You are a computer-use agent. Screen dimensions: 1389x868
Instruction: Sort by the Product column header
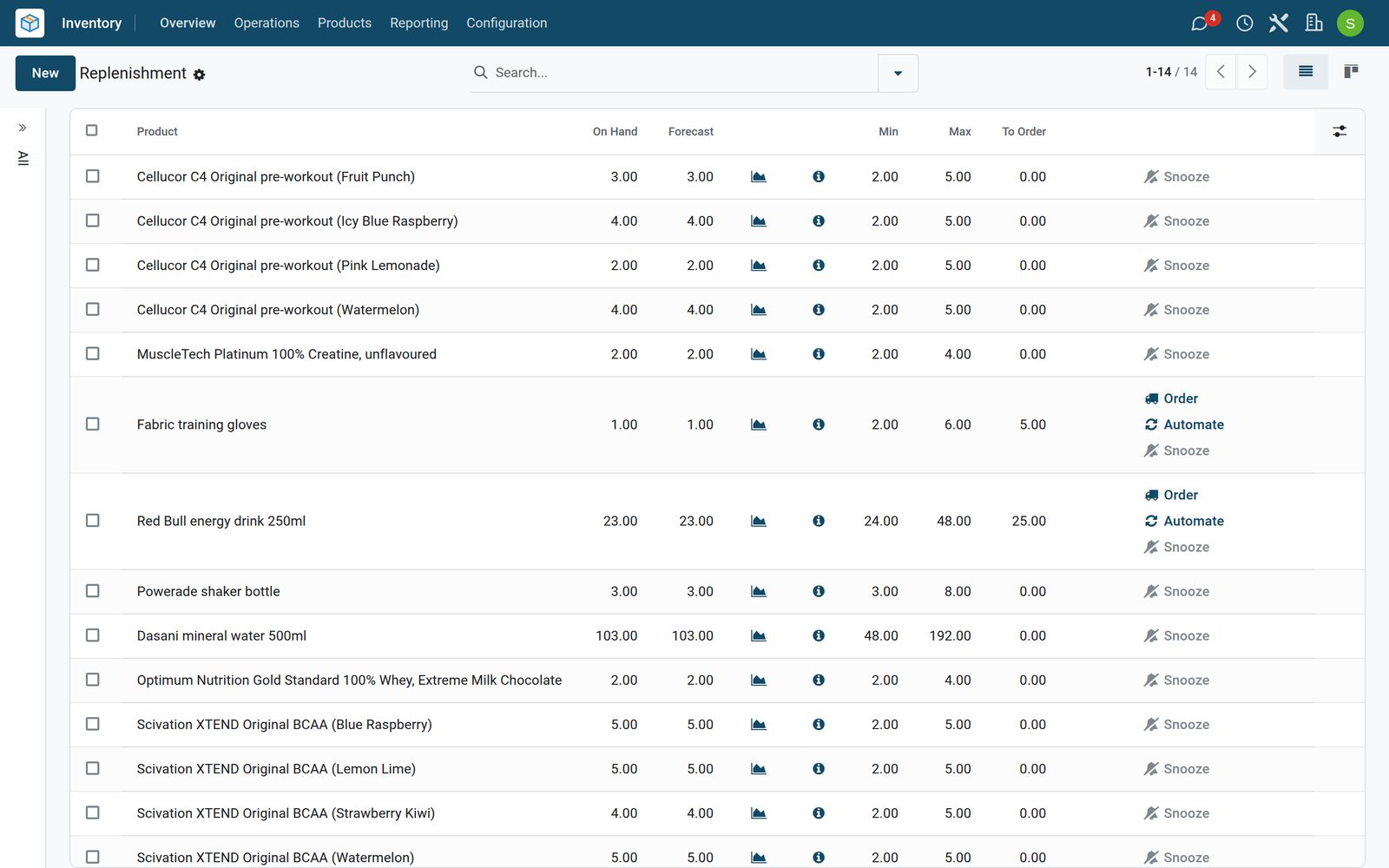coord(157,132)
